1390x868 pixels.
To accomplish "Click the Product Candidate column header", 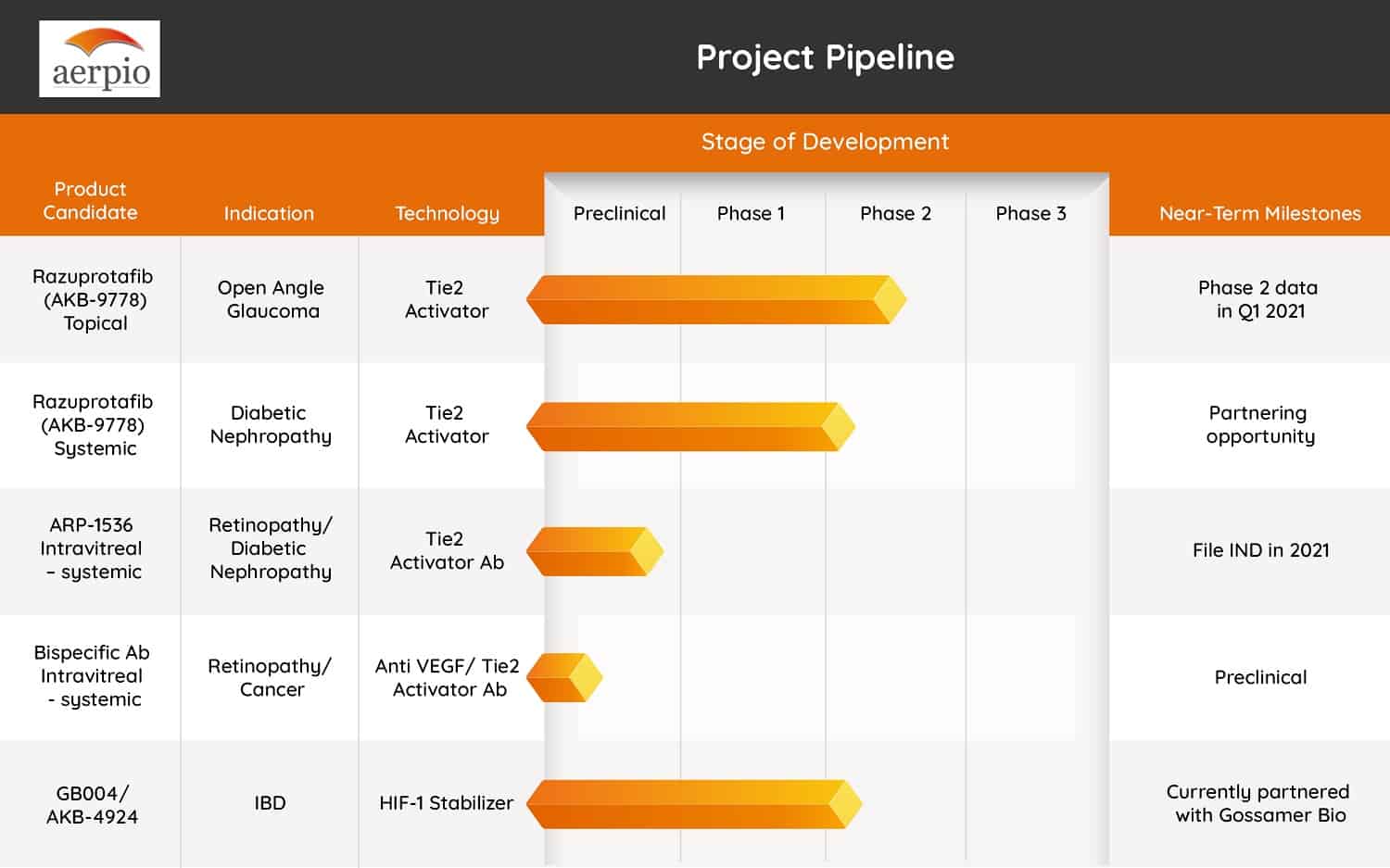I will click(90, 201).
